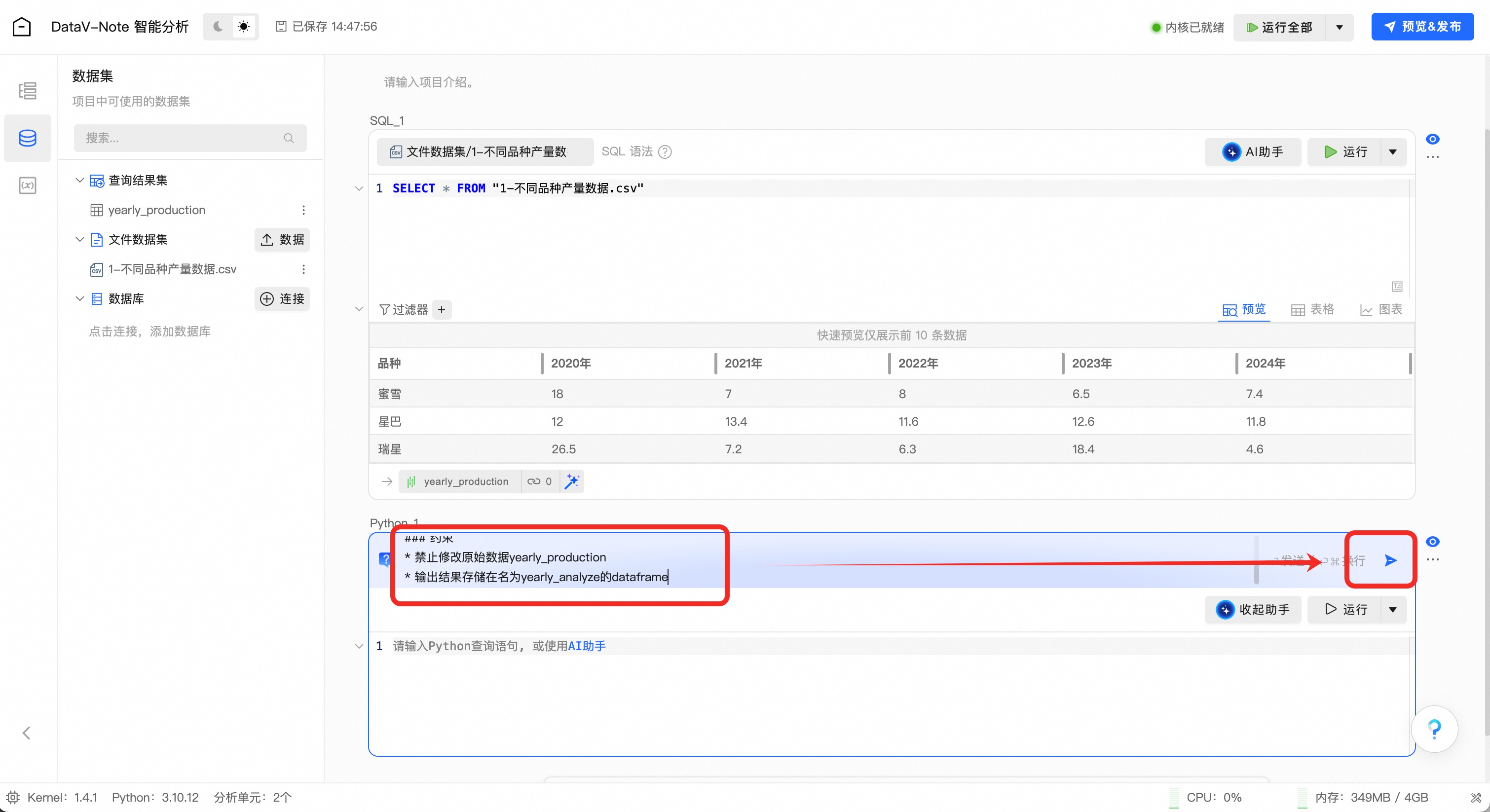The image size is (1490, 812).
Task: Click the SQL syntax help icon
Action: pyautogui.click(x=665, y=151)
